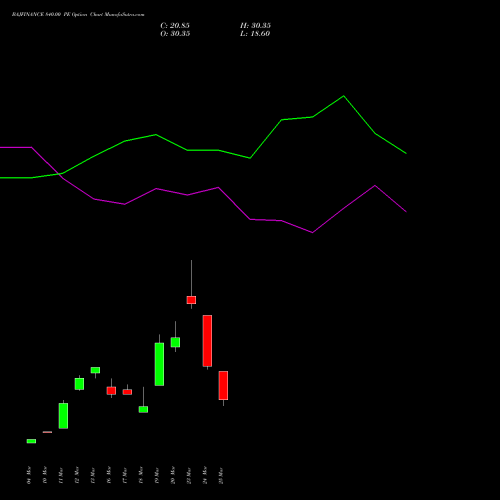Click the close value C: 20.85
Viewport: 500px width, 500px height.
(175, 26)
